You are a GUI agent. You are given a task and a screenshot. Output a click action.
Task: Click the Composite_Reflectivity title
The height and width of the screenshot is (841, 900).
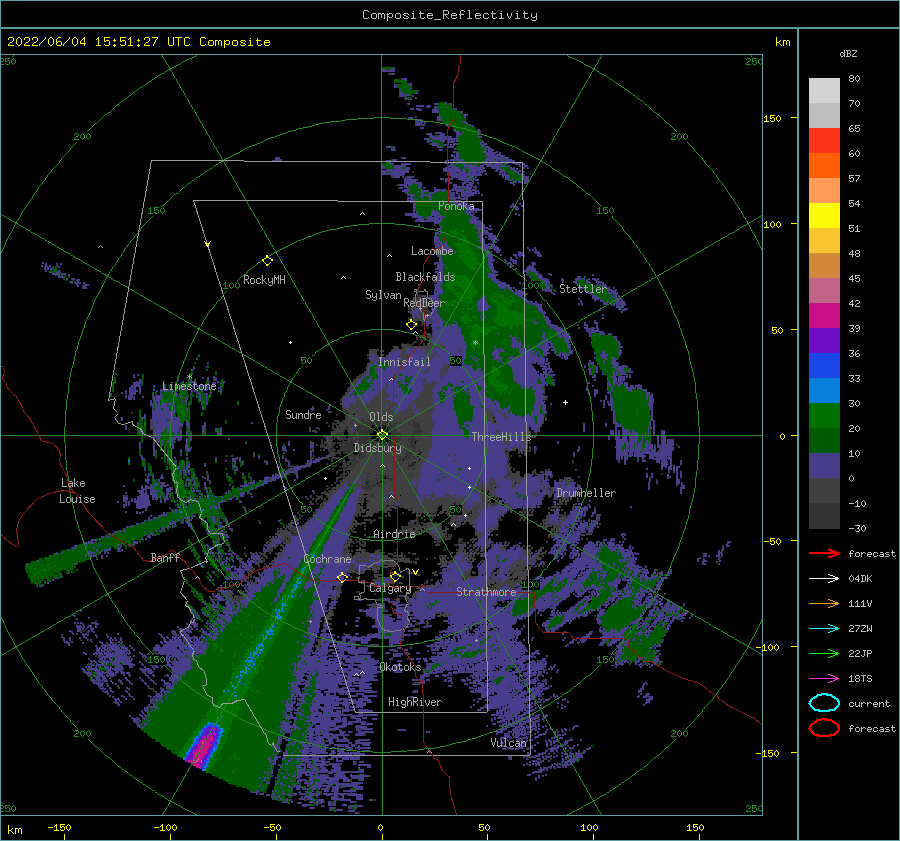(x=450, y=15)
